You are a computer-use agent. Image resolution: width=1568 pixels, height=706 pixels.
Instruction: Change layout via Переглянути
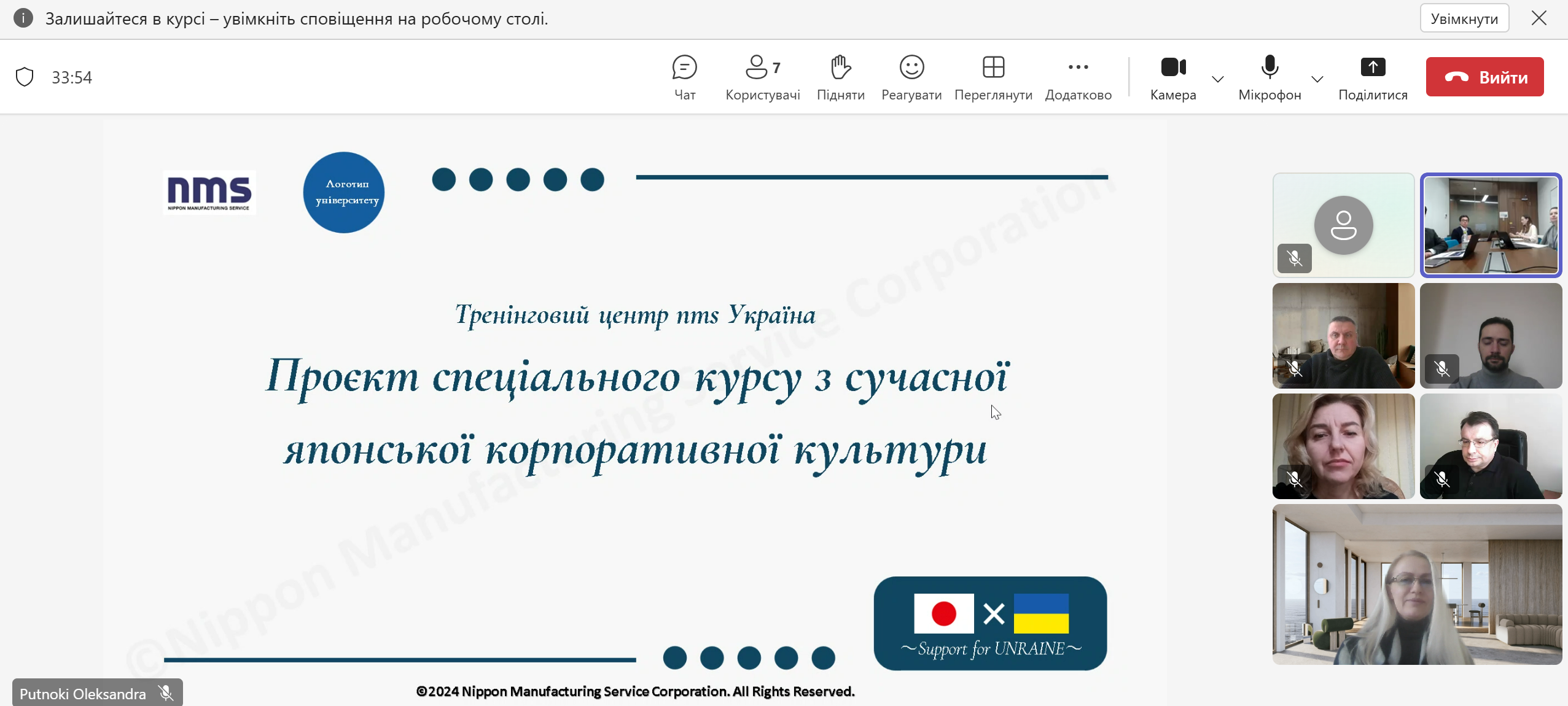(993, 77)
